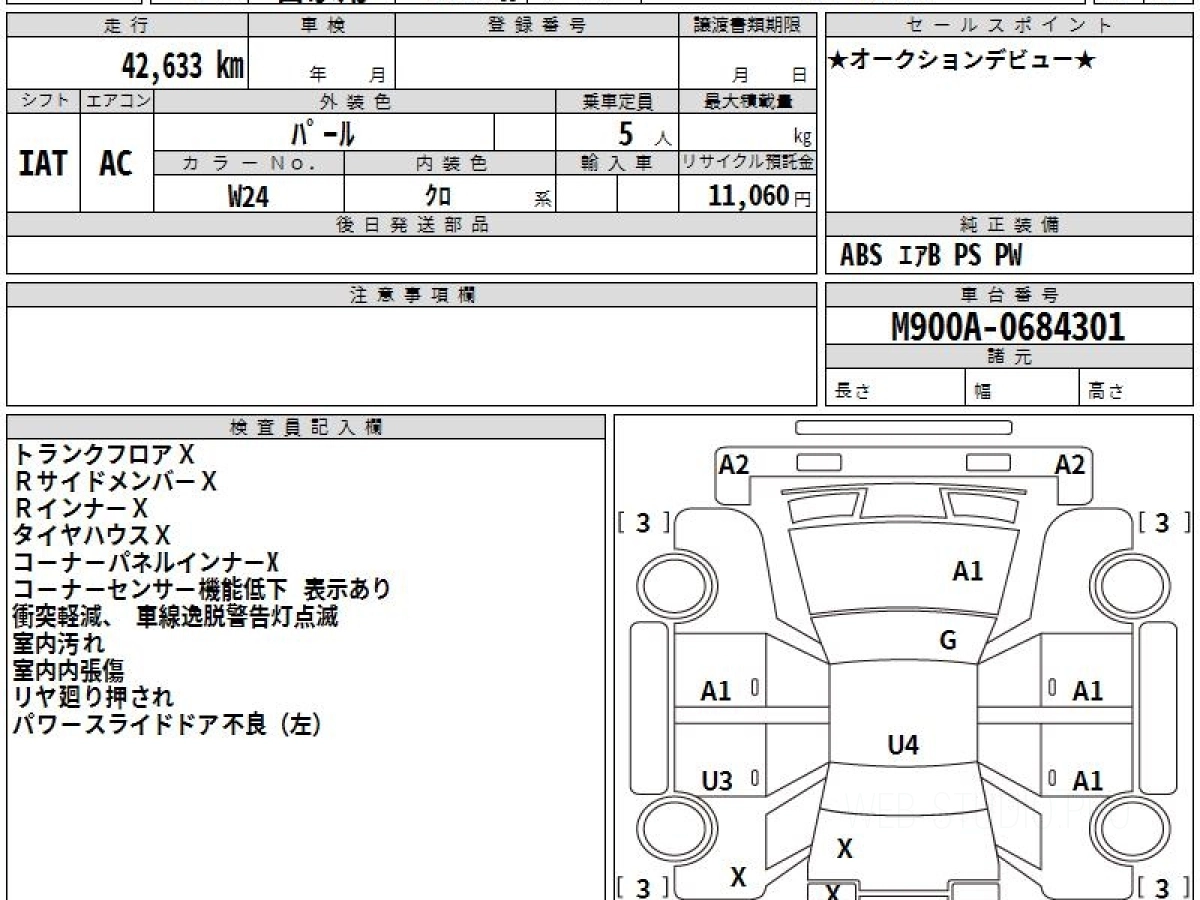Image resolution: width=1200 pixels, height=900 pixels.
Task: Select the U4 mark on the roof
Action: [903, 744]
